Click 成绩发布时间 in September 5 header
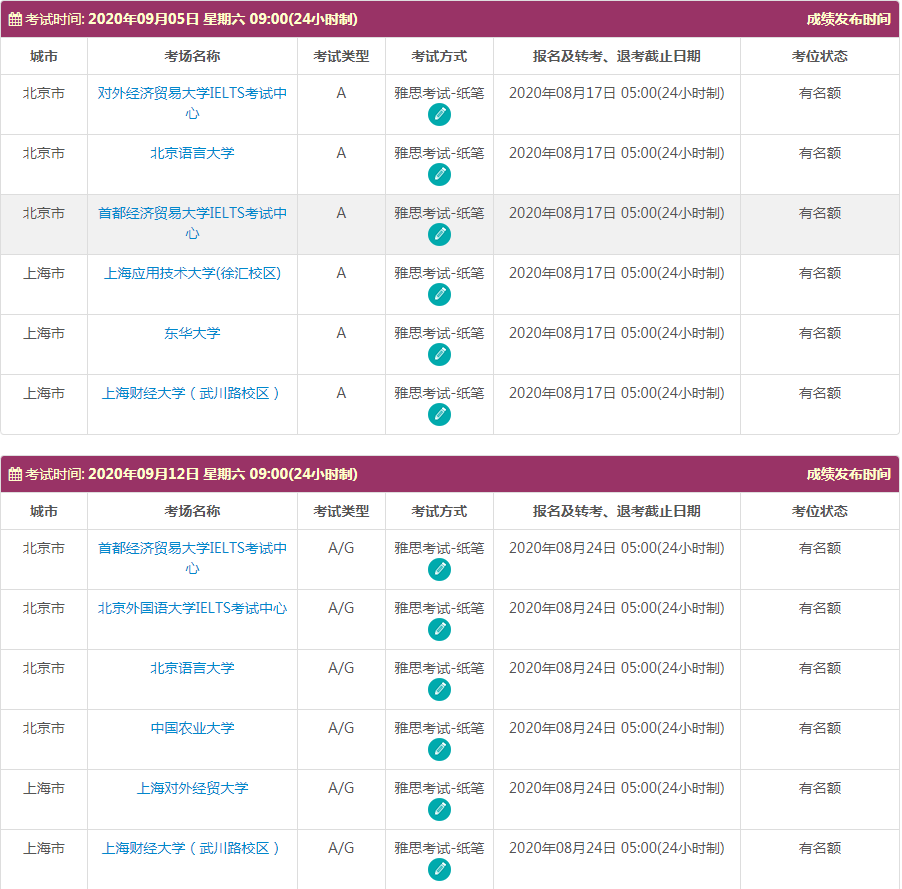 (x=848, y=19)
